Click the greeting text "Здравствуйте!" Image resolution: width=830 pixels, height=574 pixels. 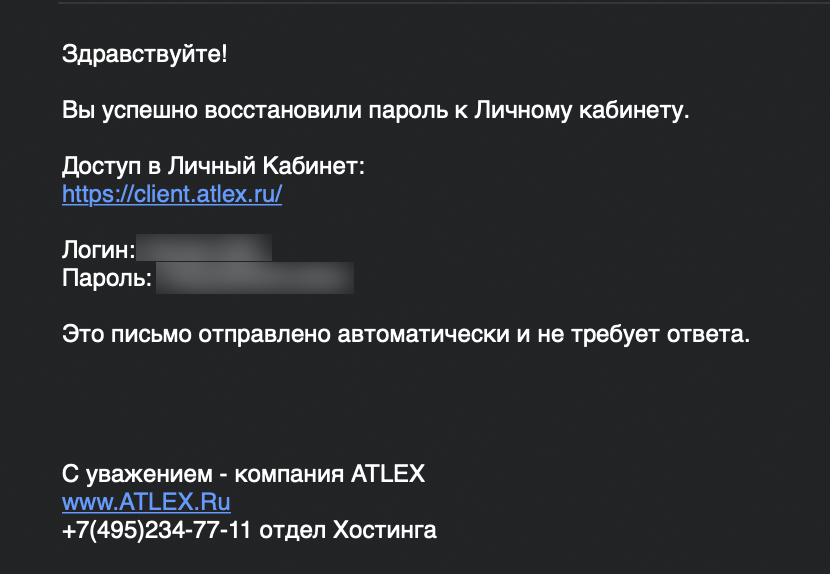(145, 53)
